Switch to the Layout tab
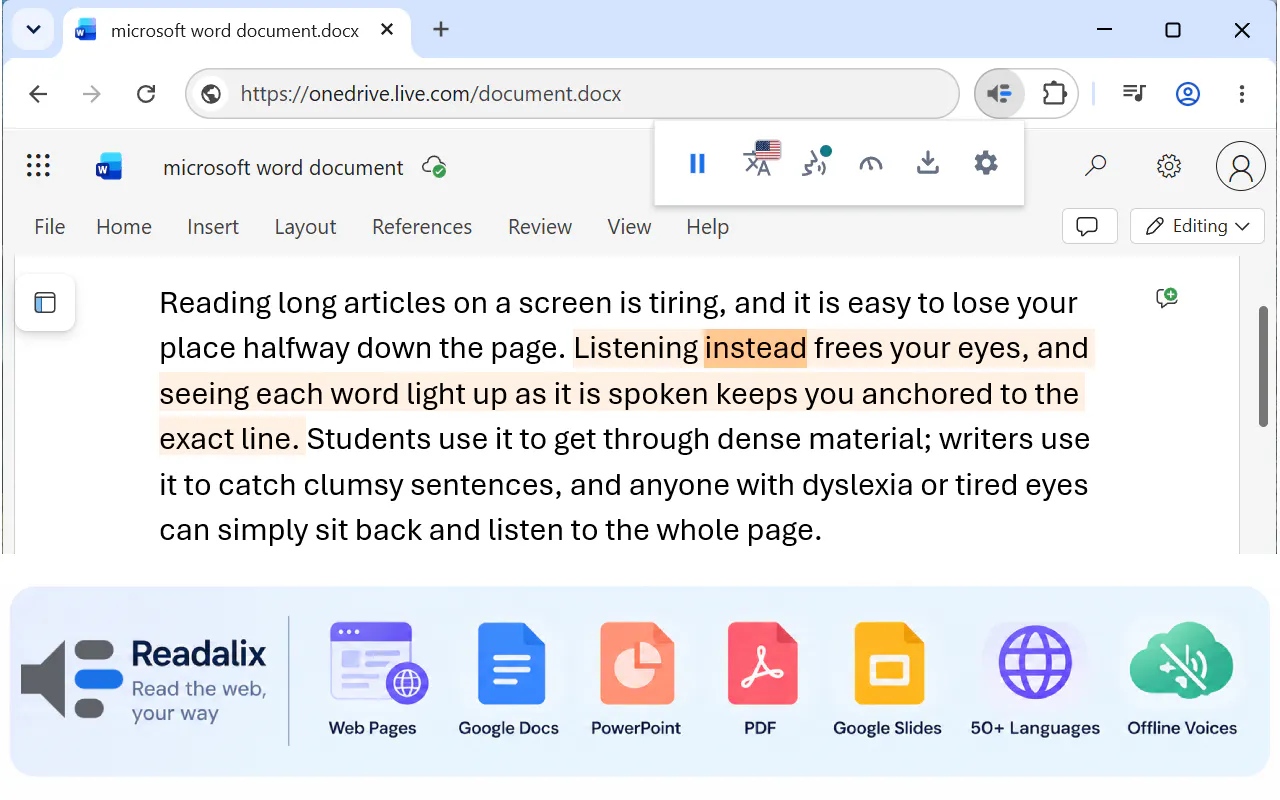Image resolution: width=1280 pixels, height=800 pixels. click(x=305, y=227)
